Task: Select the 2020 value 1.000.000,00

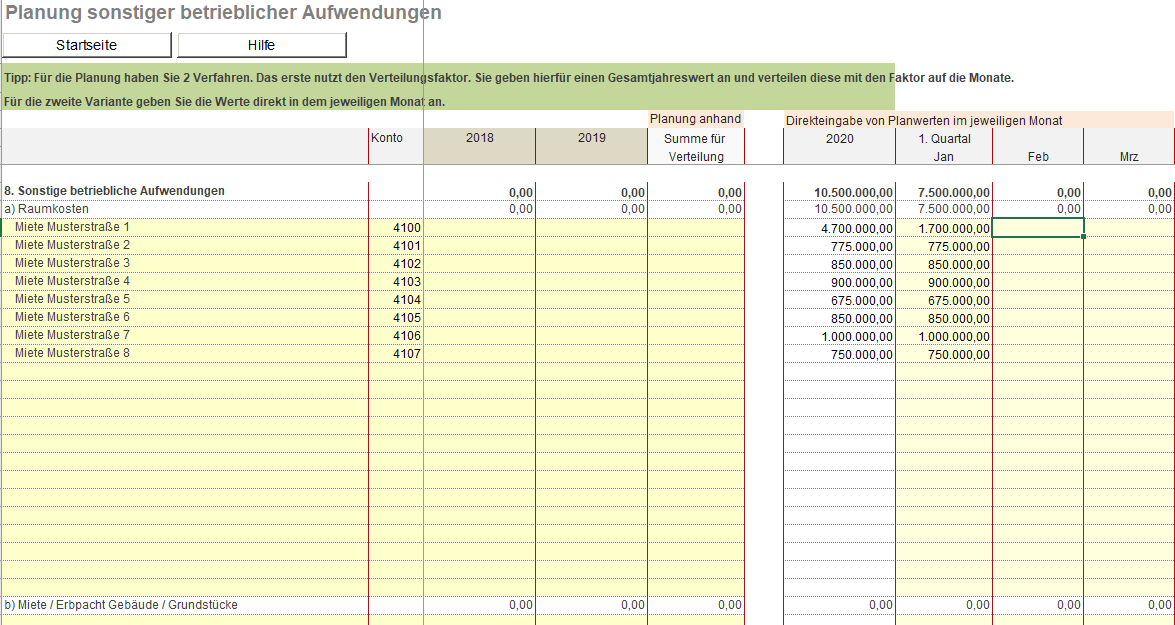Action: coord(857,336)
